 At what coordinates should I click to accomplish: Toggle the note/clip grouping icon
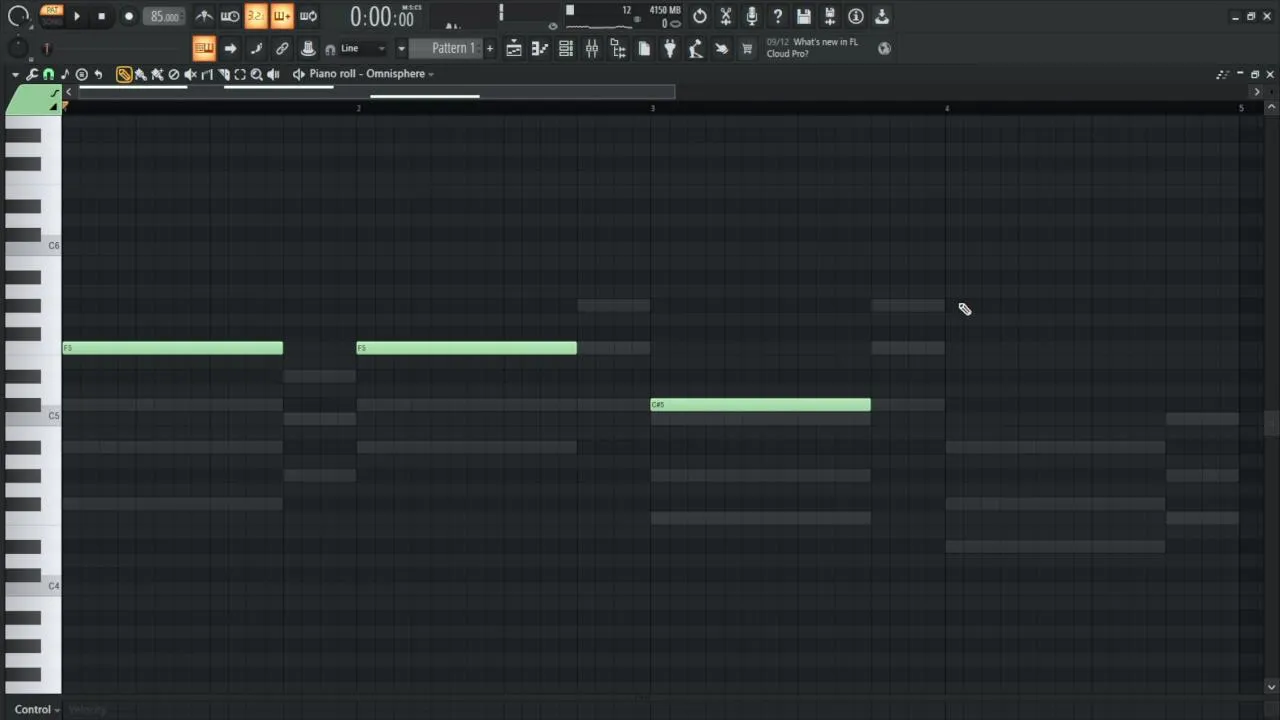(x=256, y=48)
